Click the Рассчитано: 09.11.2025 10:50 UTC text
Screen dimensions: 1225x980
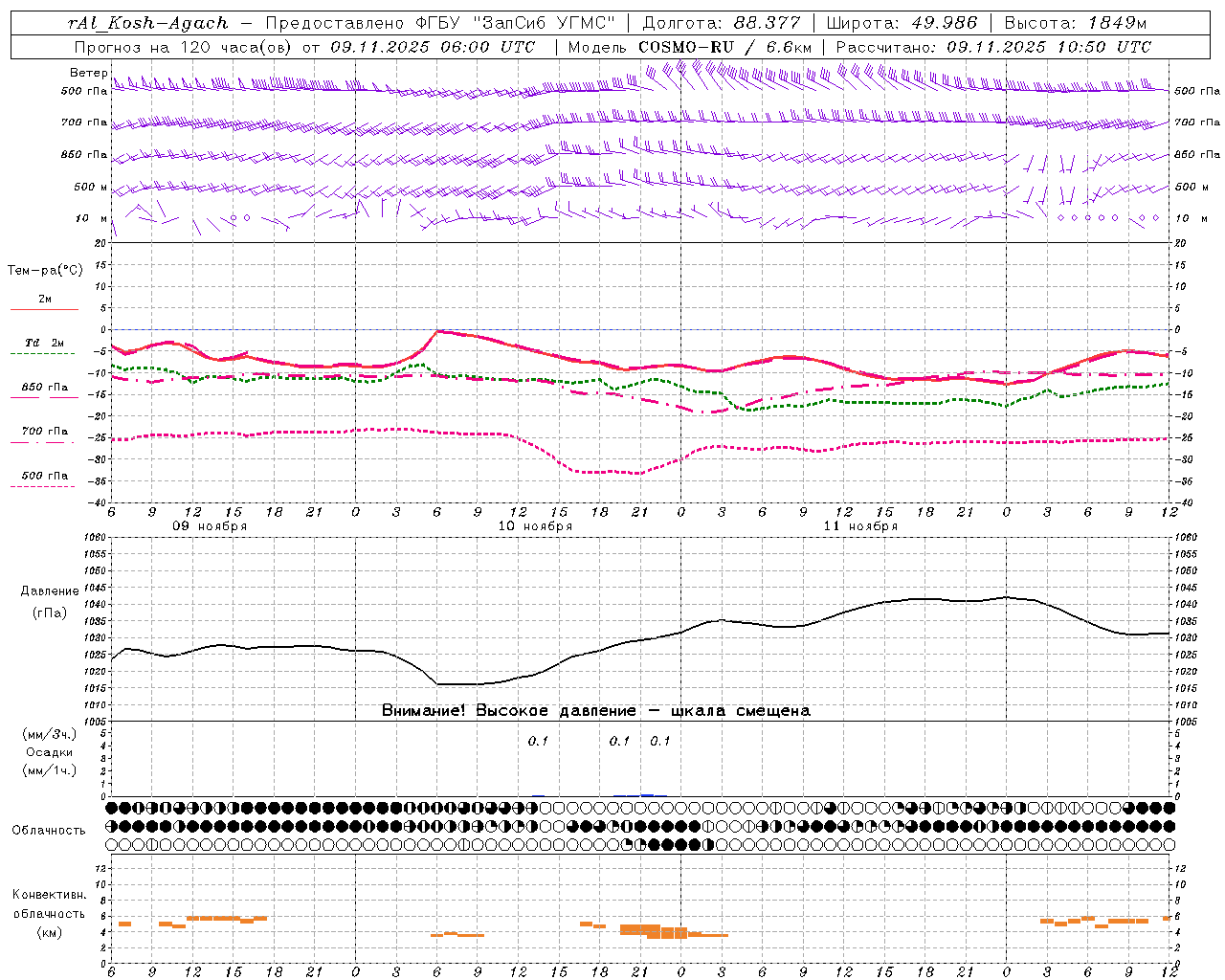(993, 47)
